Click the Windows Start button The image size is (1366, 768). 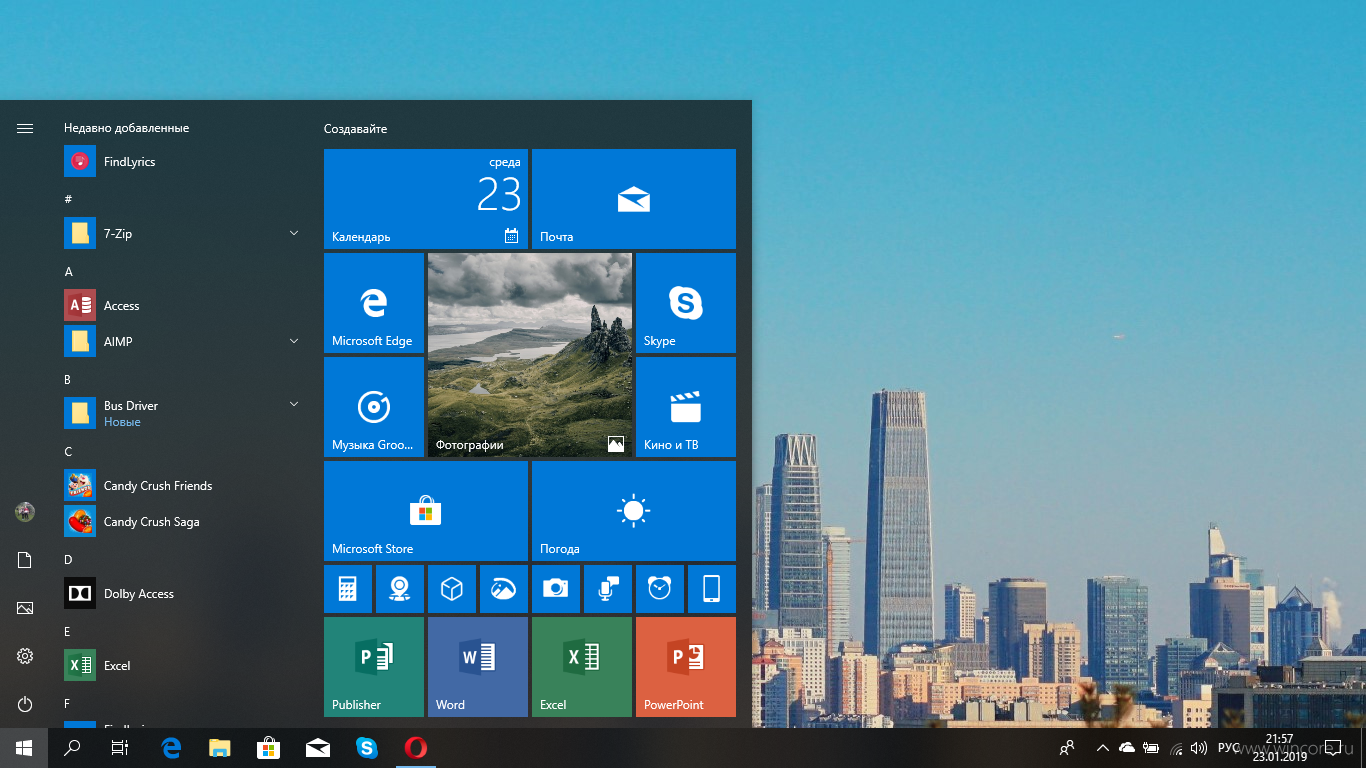24,748
